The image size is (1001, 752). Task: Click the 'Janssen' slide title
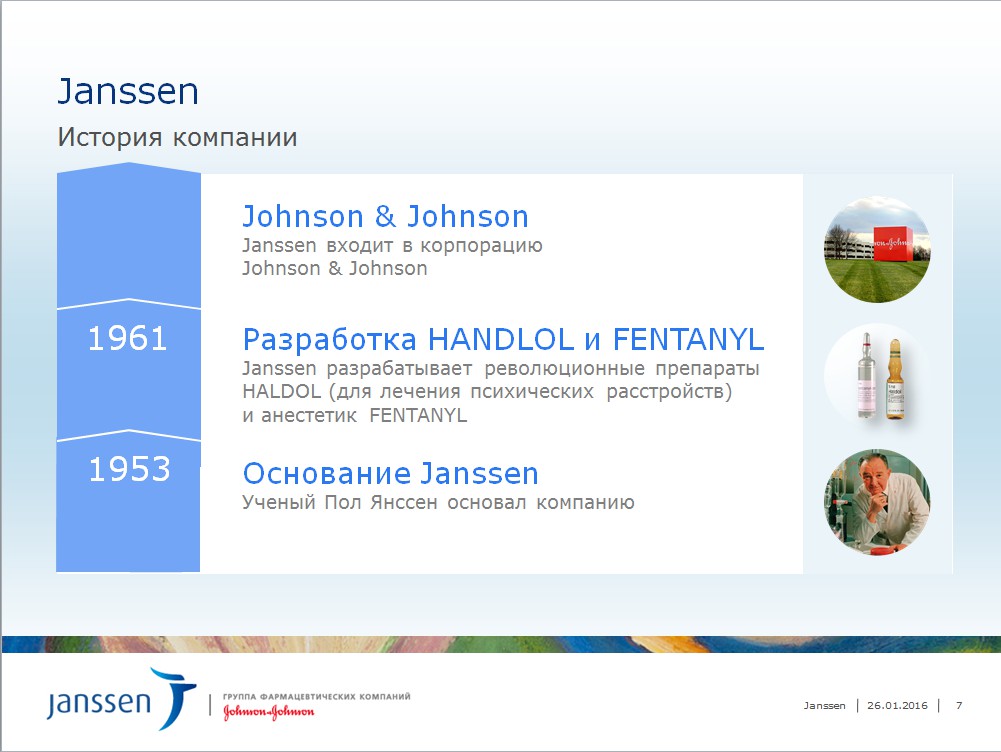128,91
